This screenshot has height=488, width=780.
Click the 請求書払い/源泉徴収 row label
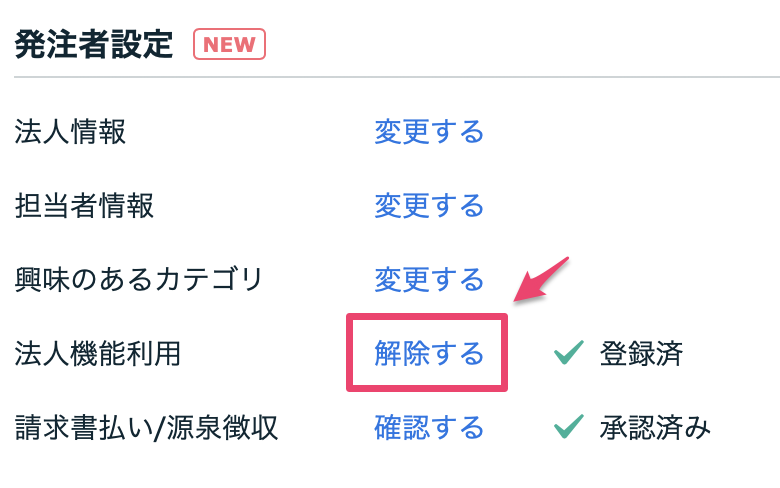146,429
